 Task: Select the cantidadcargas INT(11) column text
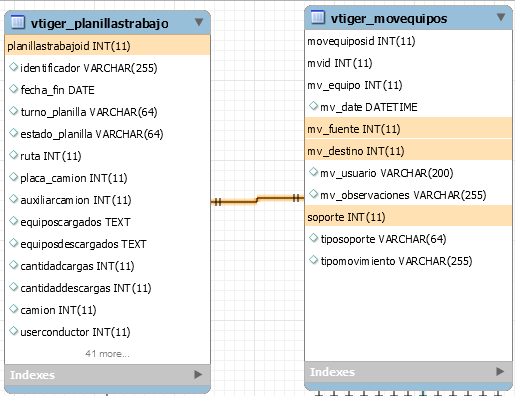point(77,266)
